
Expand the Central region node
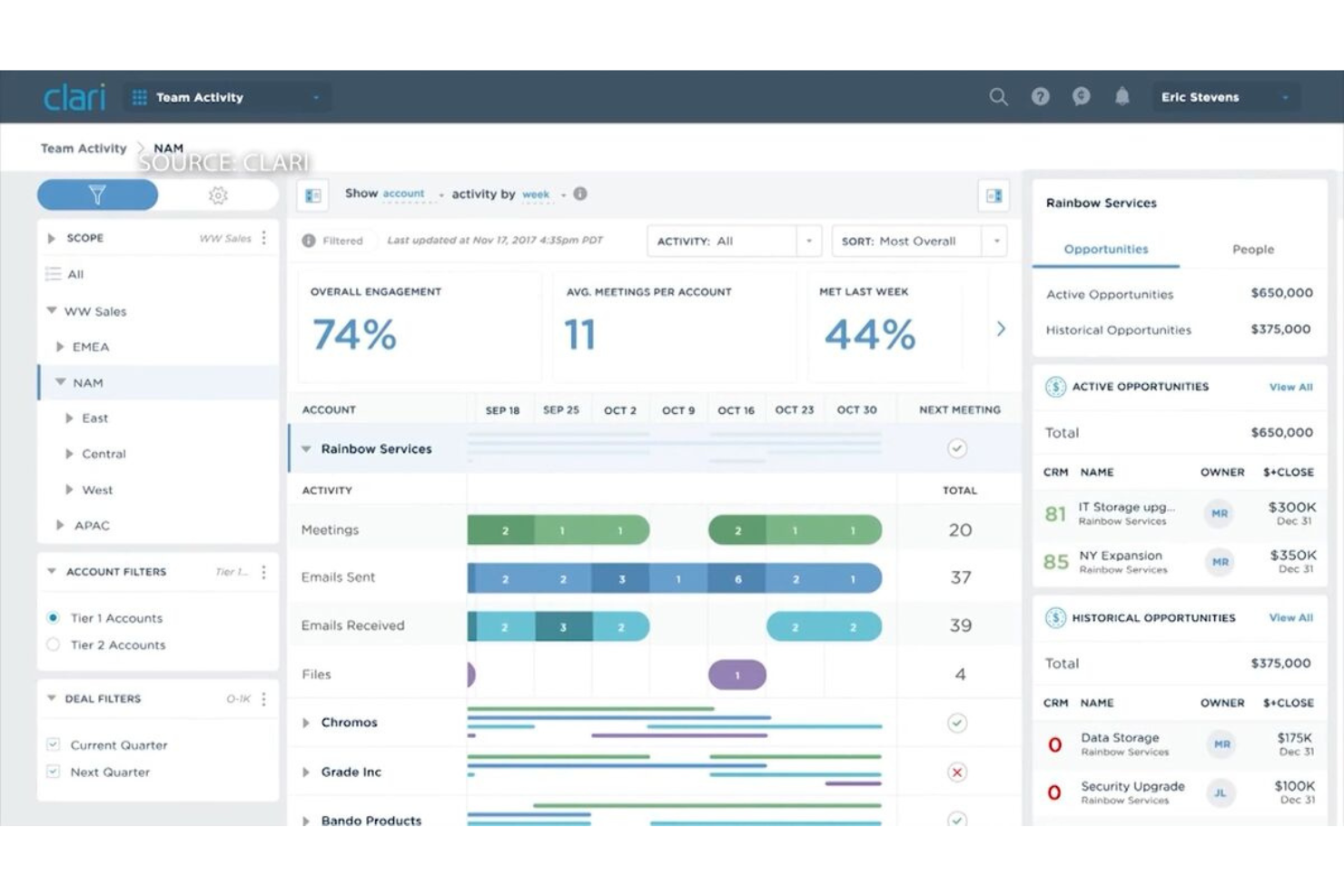[69, 454]
